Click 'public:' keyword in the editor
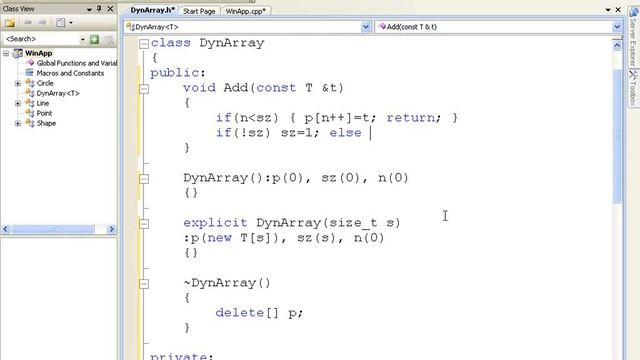640x360 pixels. (178, 73)
